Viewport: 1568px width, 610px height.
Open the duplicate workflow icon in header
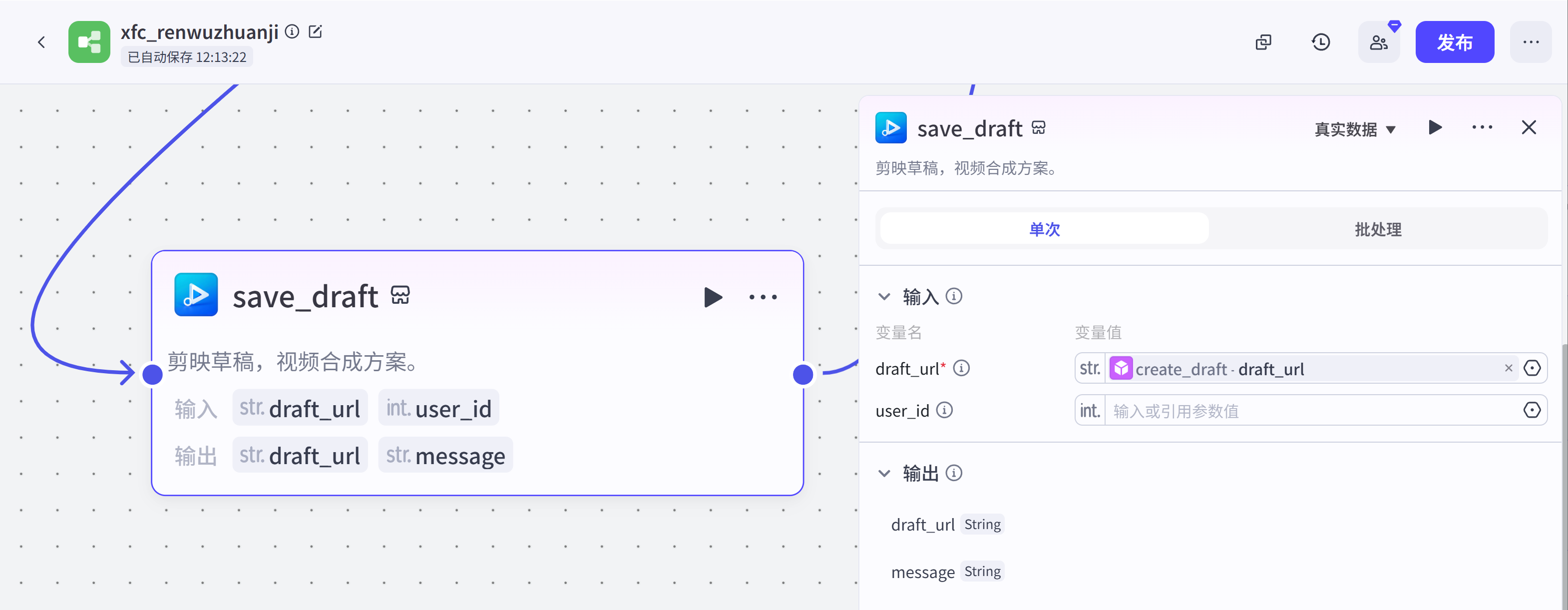tap(1264, 42)
